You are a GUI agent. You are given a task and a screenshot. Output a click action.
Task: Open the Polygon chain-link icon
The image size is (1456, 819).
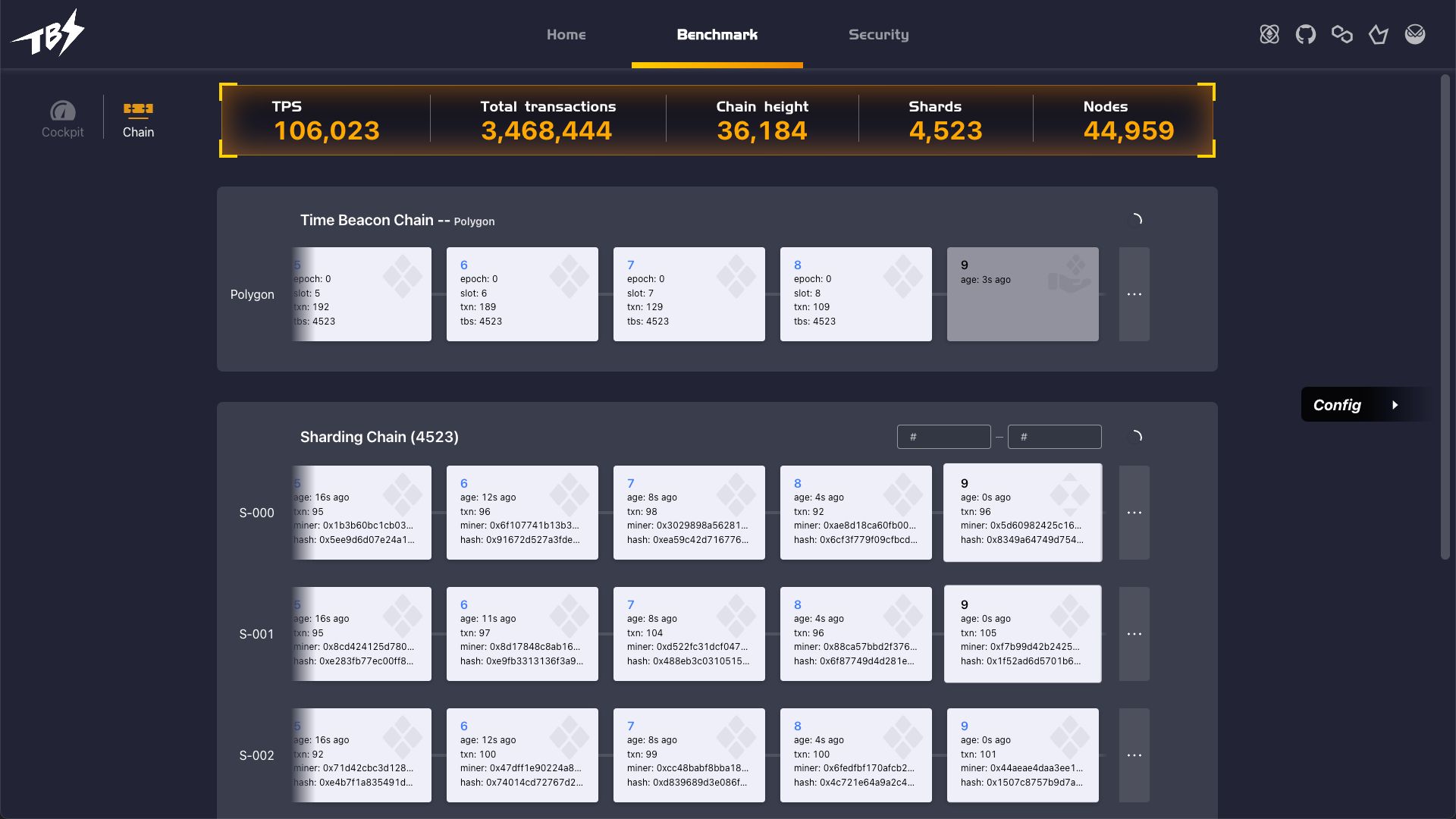pos(1342,34)
